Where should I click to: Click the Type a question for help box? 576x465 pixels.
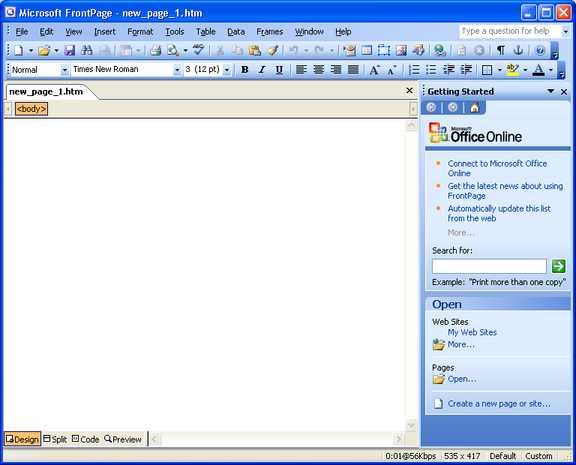click(510, 31)
